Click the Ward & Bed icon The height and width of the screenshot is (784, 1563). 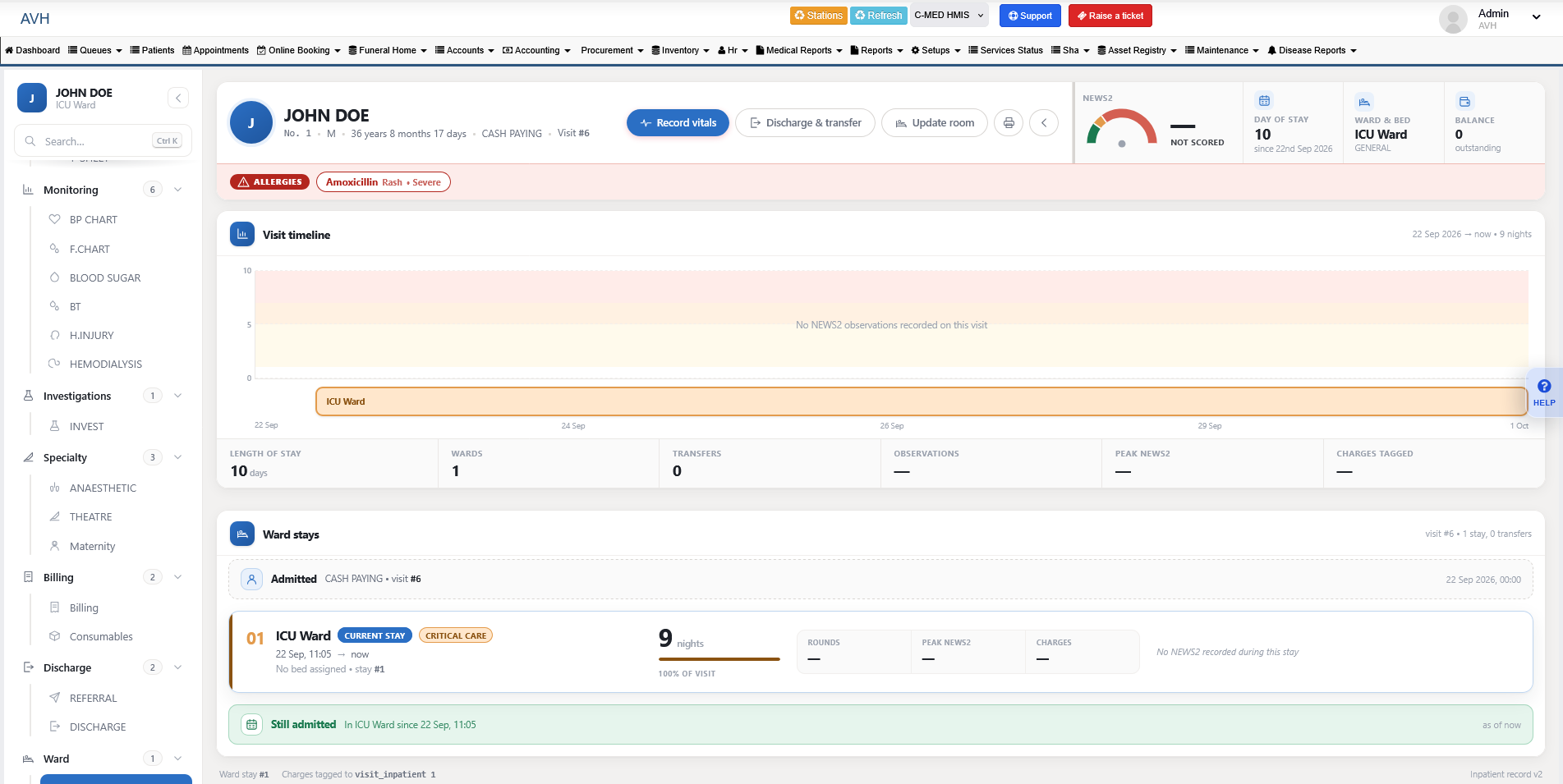(x=1364, y=102)
